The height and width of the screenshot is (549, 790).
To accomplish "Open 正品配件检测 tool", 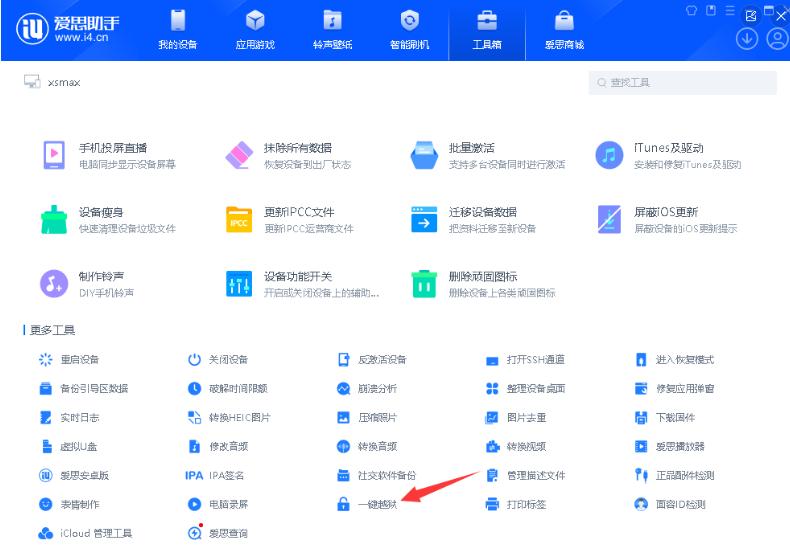I will pos(674,475).
